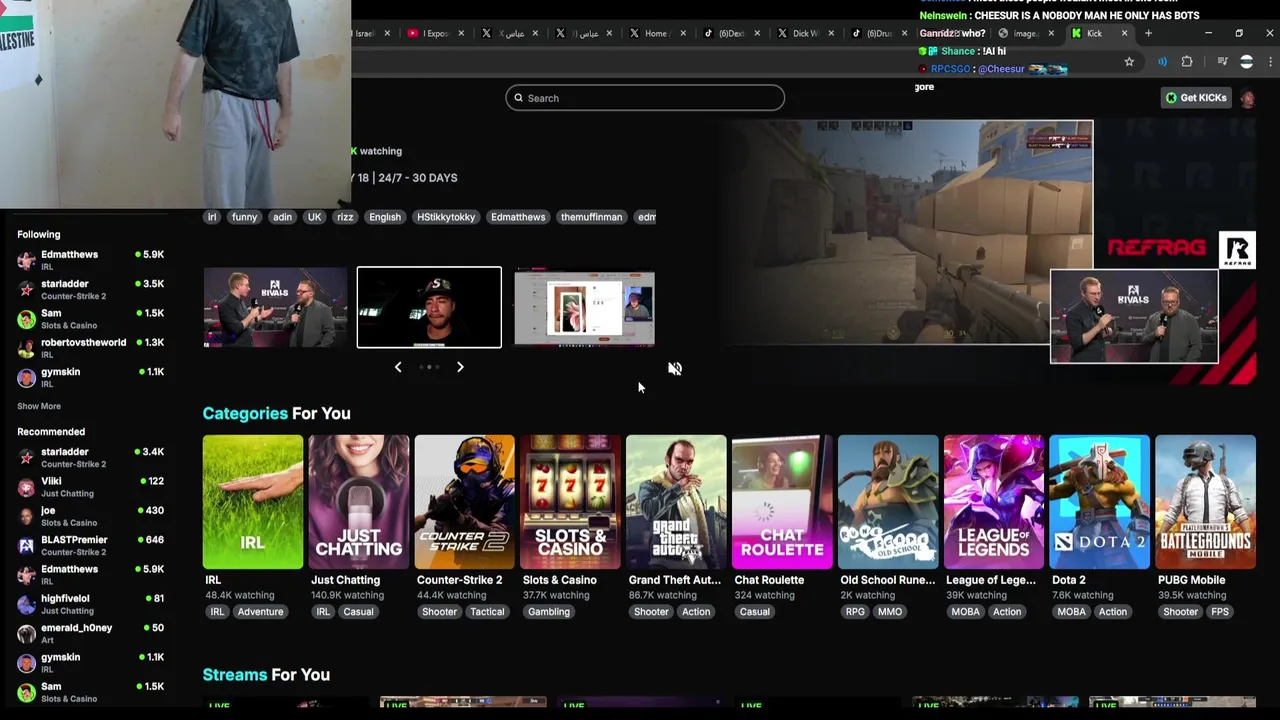The height and width of the screenshot is (720, 1280).
Task: Open BLASTPremier in Recommended list
Action: (x=90, y=545)
